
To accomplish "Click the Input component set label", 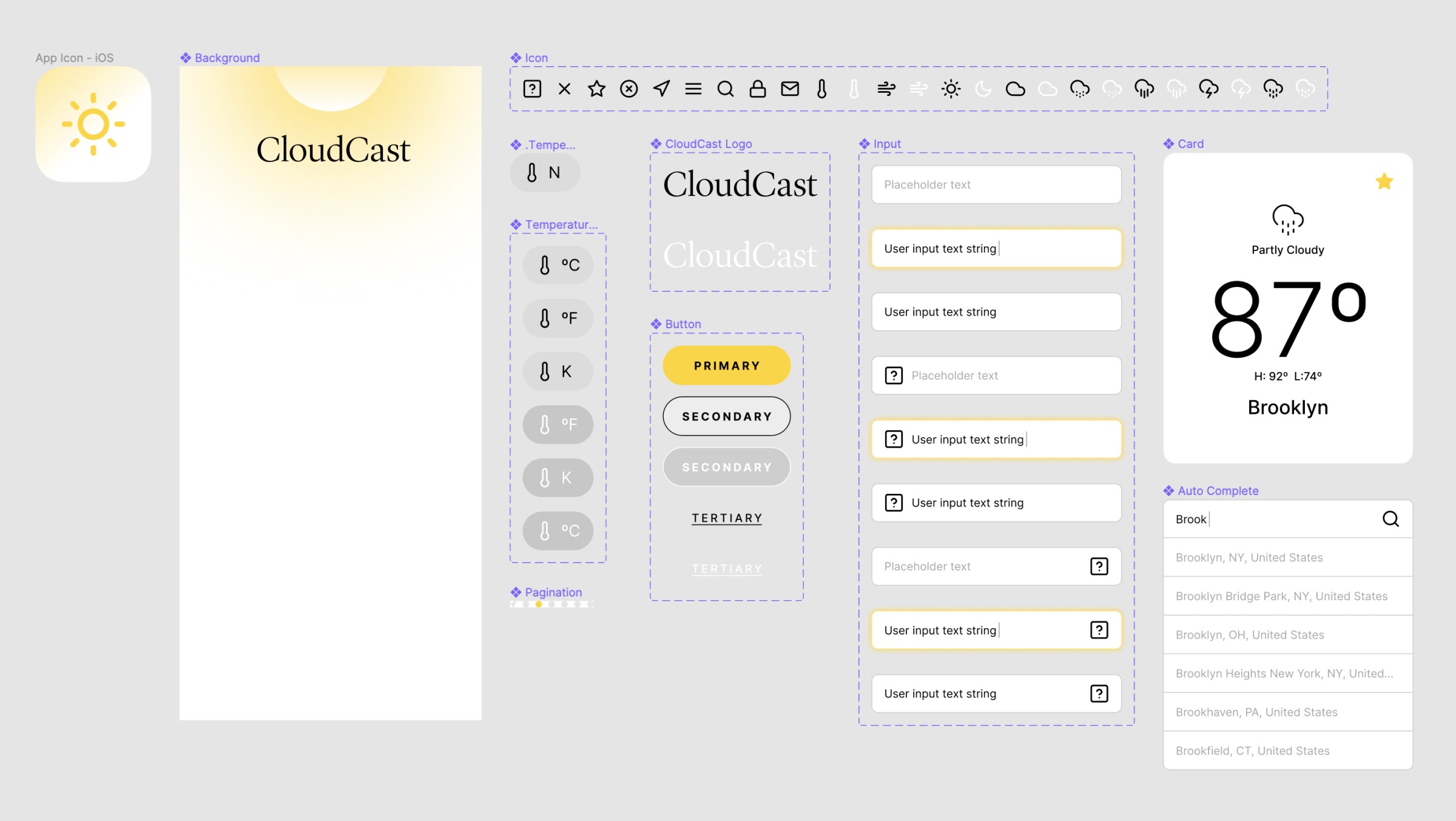I will tap(887, 144).
